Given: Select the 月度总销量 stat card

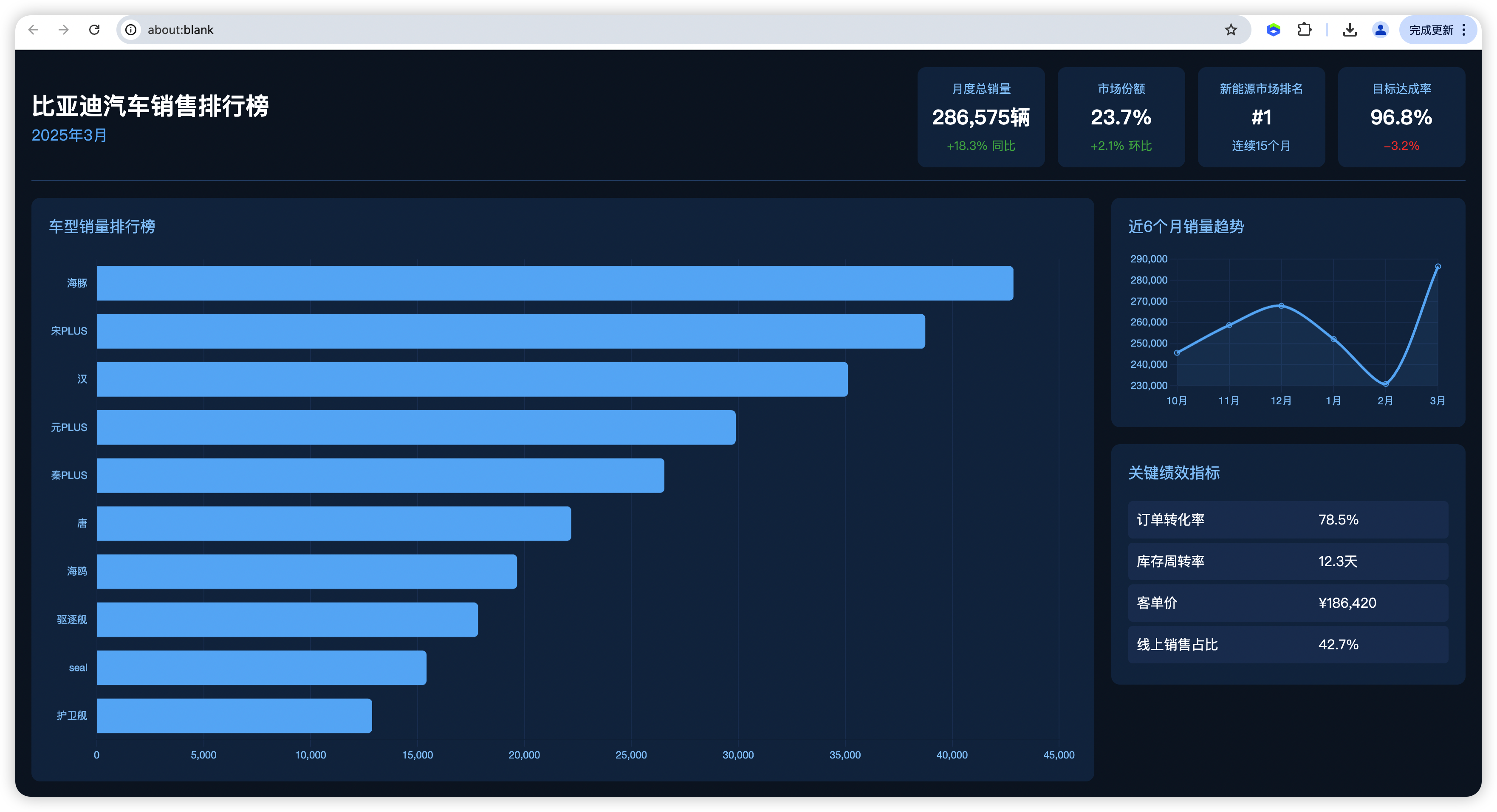Looking at the screenshot, I should [980, 117].
